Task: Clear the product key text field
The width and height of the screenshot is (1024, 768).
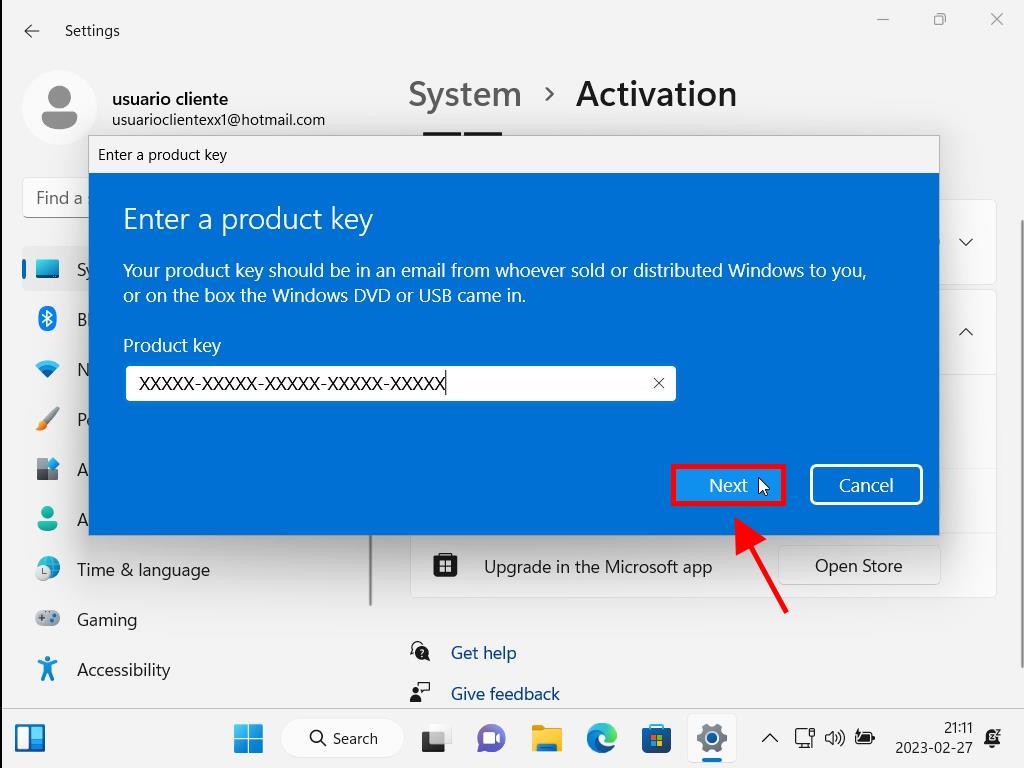Action: (658, 383)
